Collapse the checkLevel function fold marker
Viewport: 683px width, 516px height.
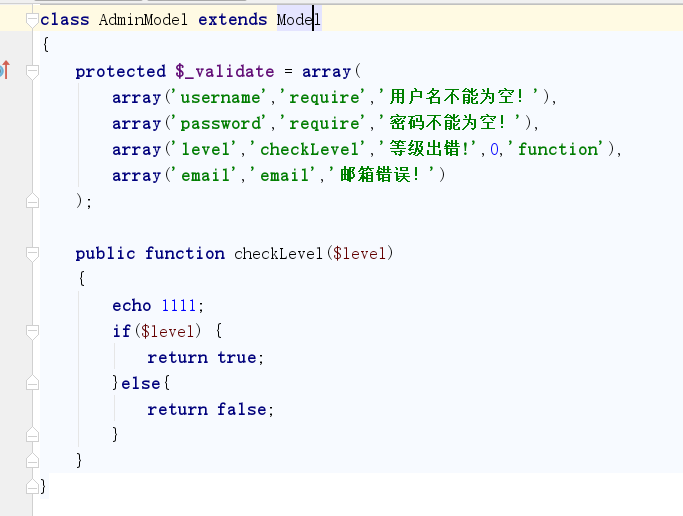32,253
